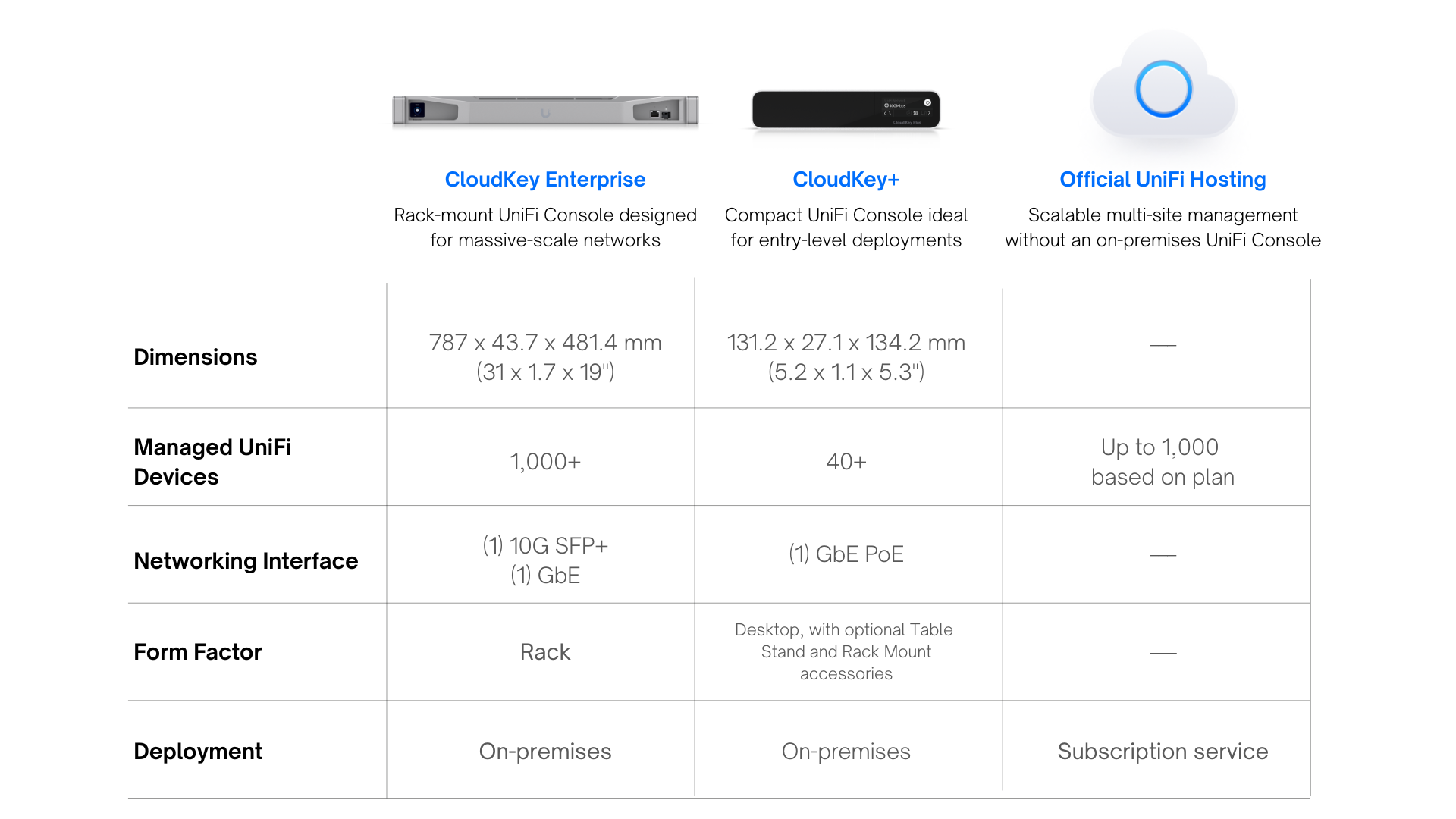Click the blue ring inside the cloud

point(1163,89)
